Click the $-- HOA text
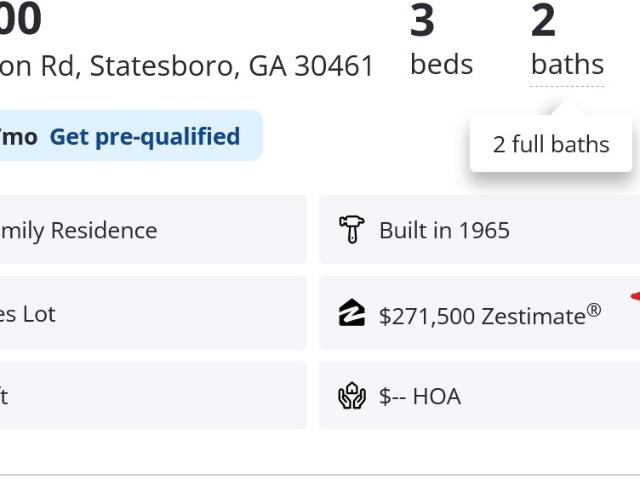Screen dimensions: 640x480 click(420, 396)
